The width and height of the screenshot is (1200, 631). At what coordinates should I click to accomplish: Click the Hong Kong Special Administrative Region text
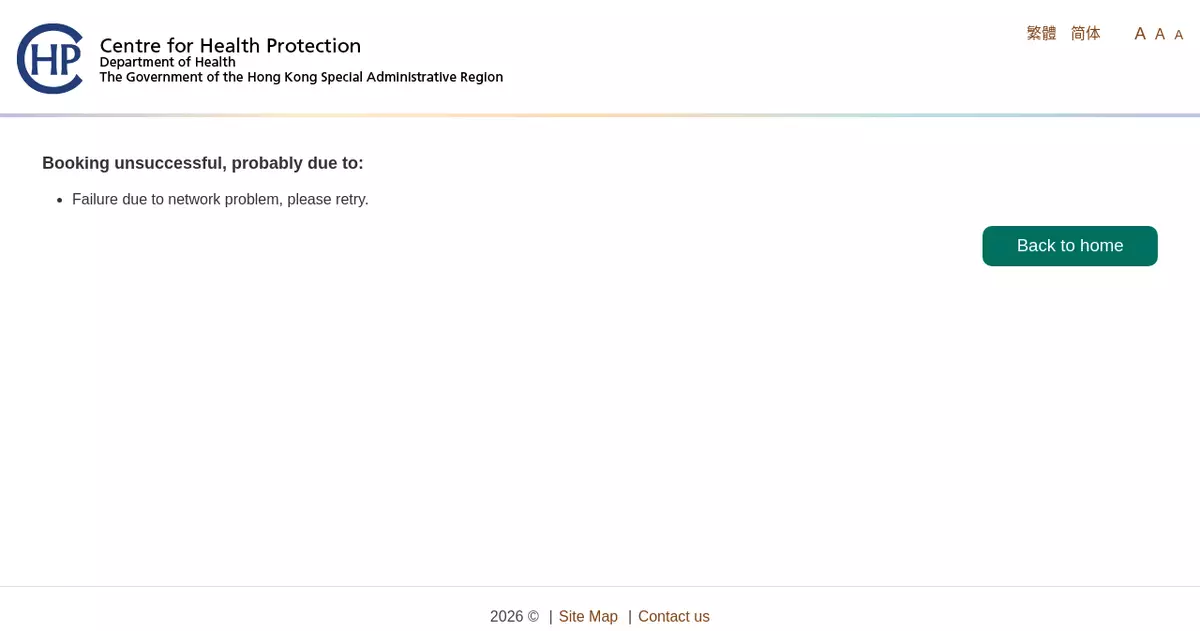click(x=301, y=78)
